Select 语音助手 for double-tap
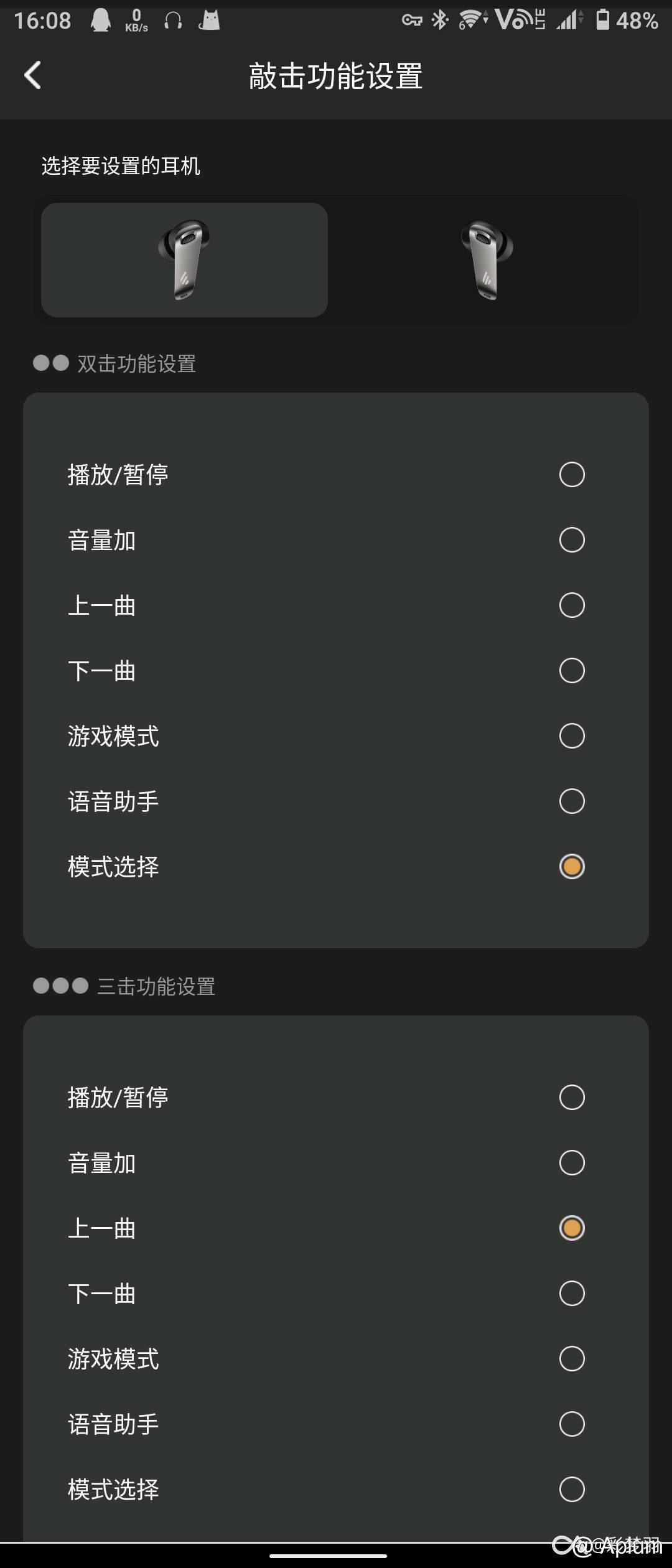This screenshot has width=672, height=1568. [572, 801]
